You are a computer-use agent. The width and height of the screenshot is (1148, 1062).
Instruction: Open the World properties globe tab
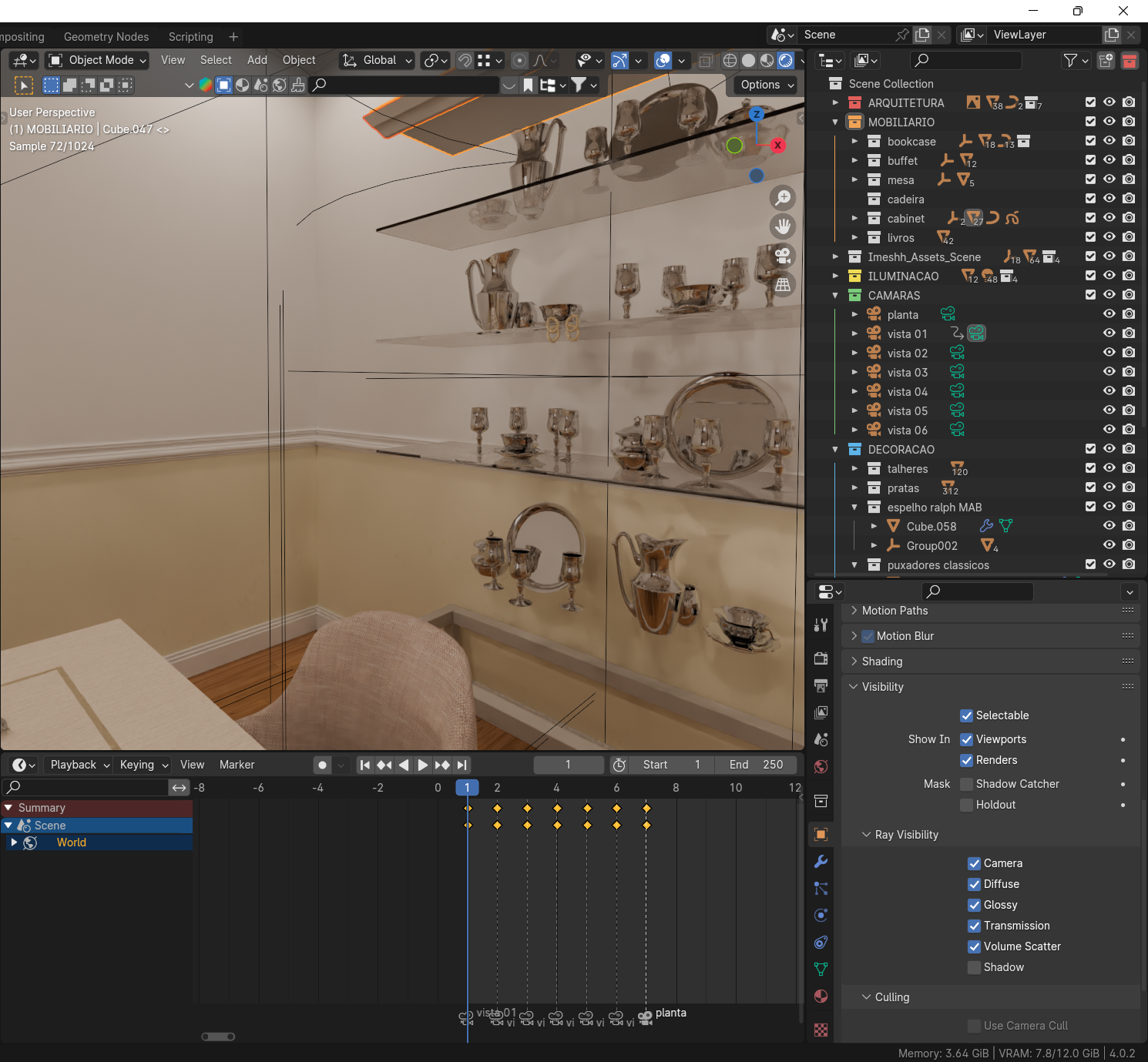click(x=821, y=766)
